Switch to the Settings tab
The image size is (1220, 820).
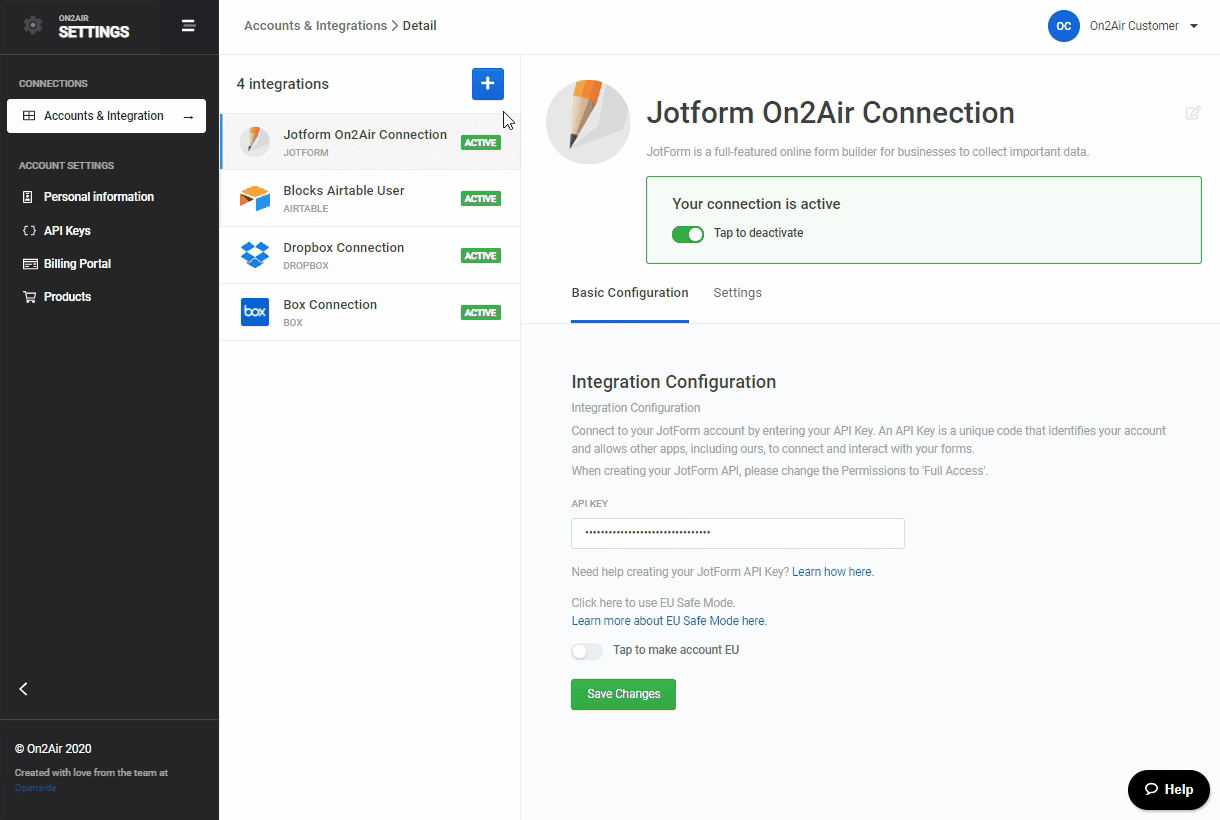point(737,293)
